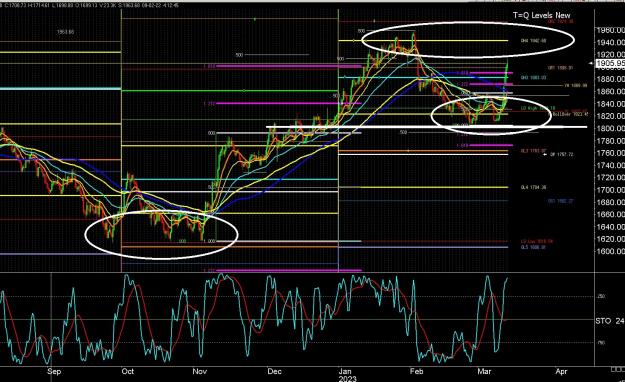Click the 1700.00 price axis label
This screenshot has height=382, width=625.
pyautogui.click(x=611, y=190)
